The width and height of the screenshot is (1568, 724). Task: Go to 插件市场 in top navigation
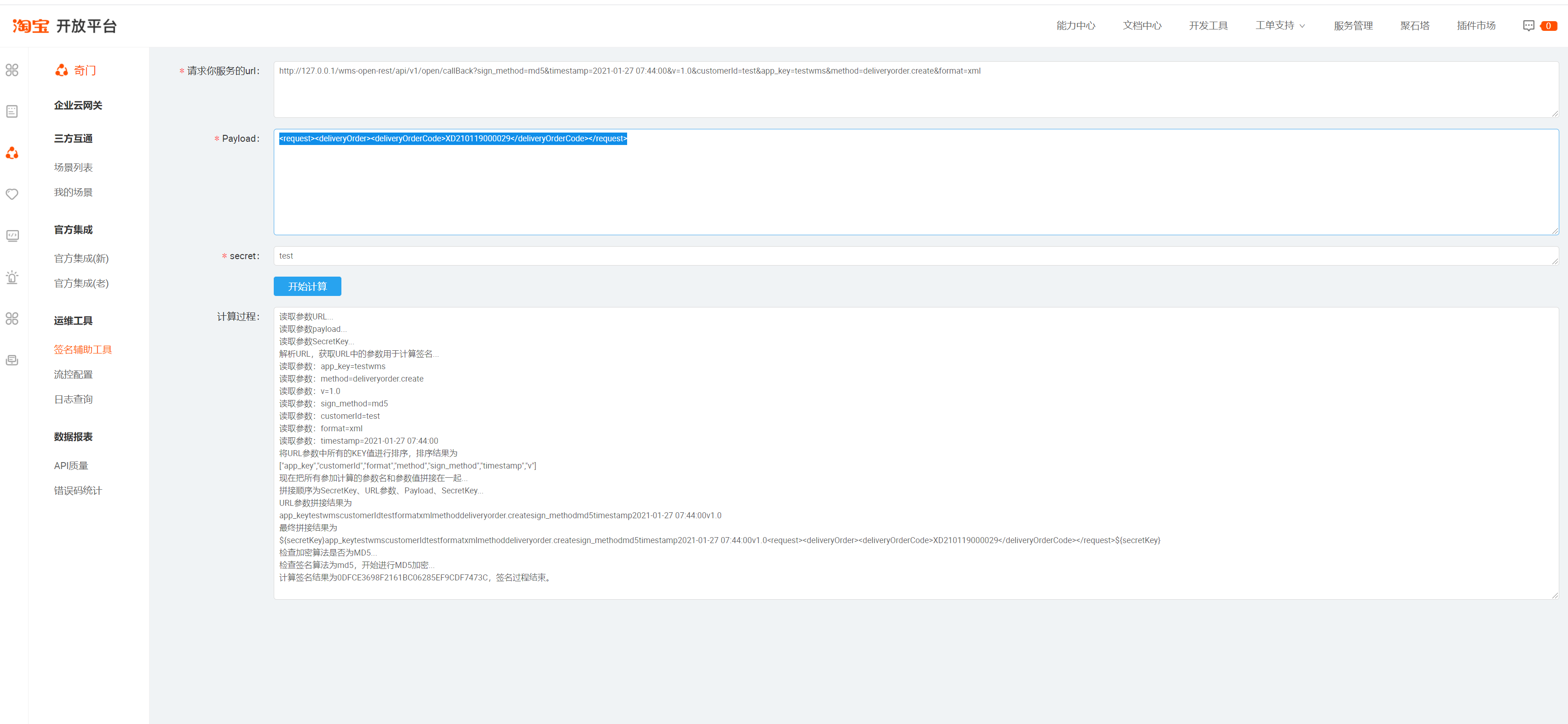pyautogui.click(x=1476, y=26)
